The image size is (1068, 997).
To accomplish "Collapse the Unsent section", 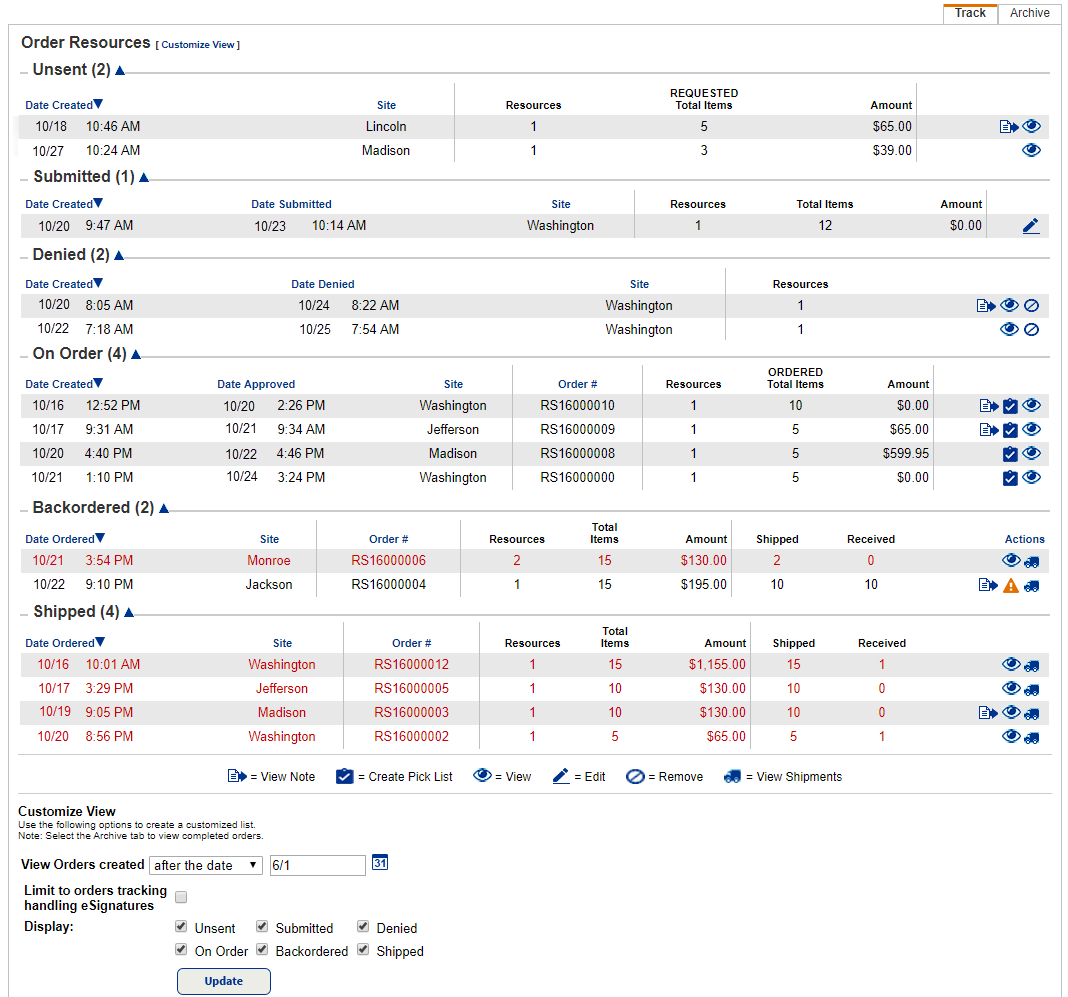I will click(x=119, y=70).
